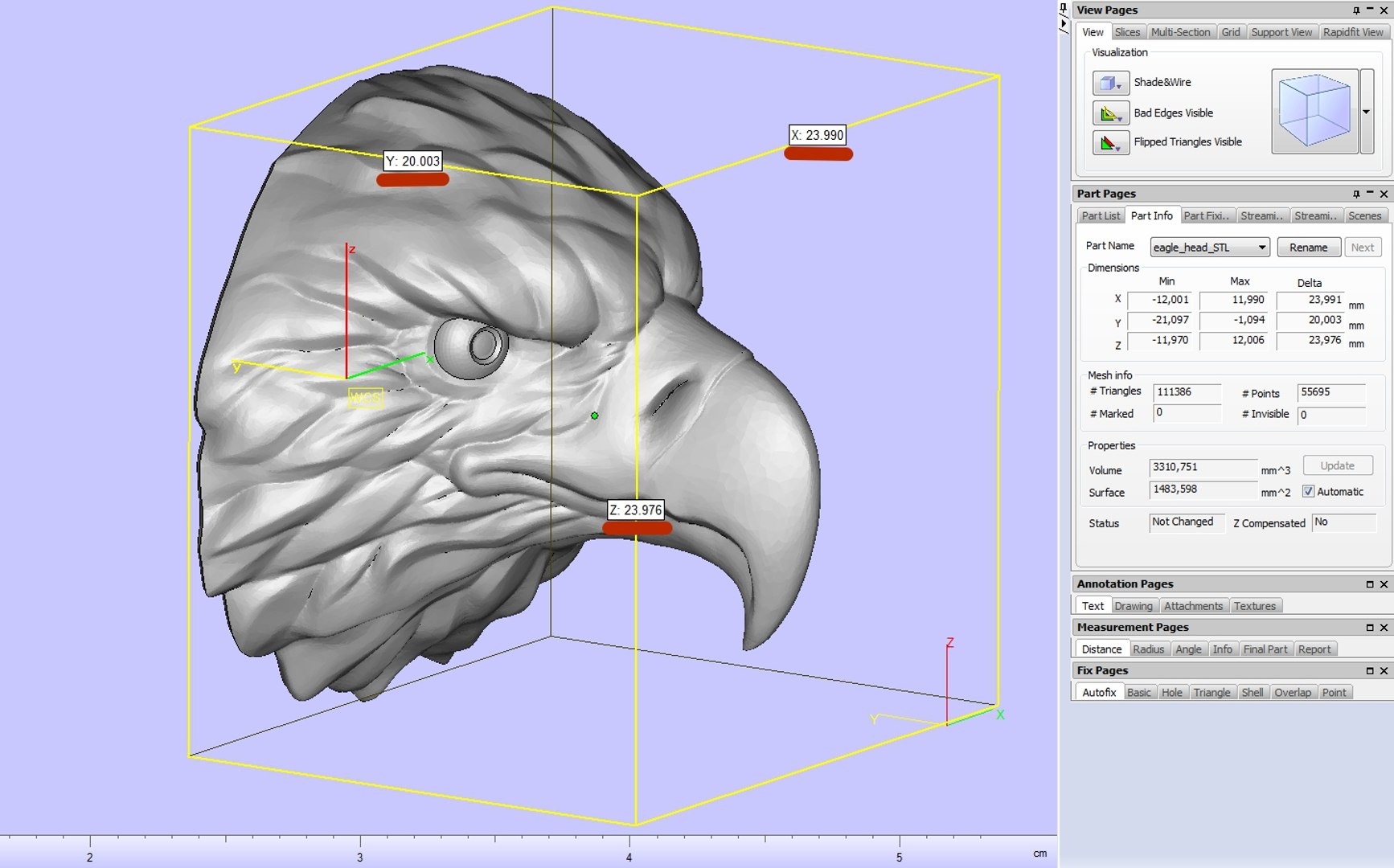Image resolution: width=1394 pixels, height=868 pixels.
Task: Select the View tab in View Pages
Action: point(1093,32)
